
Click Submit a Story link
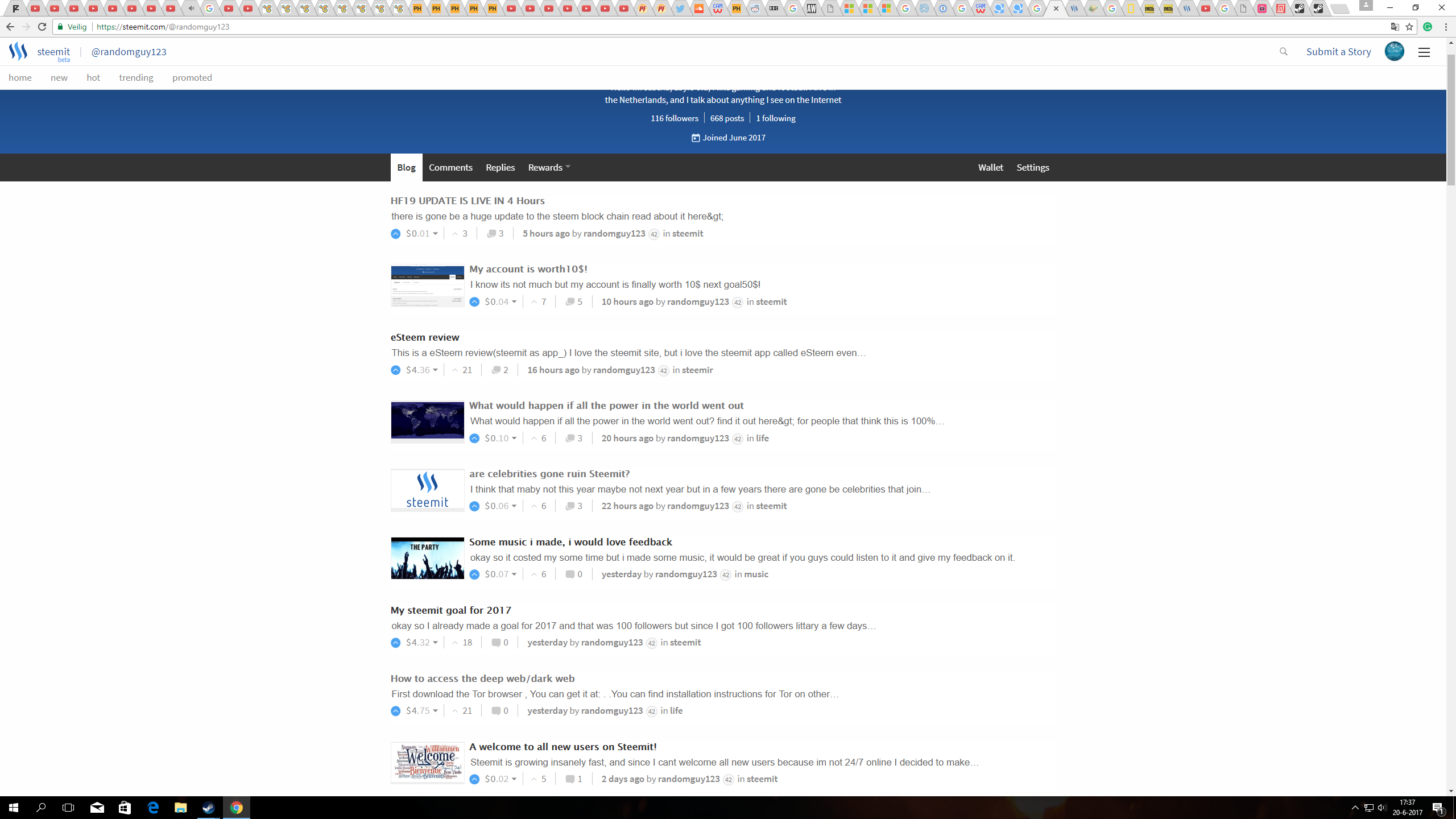coord(1338,52)
